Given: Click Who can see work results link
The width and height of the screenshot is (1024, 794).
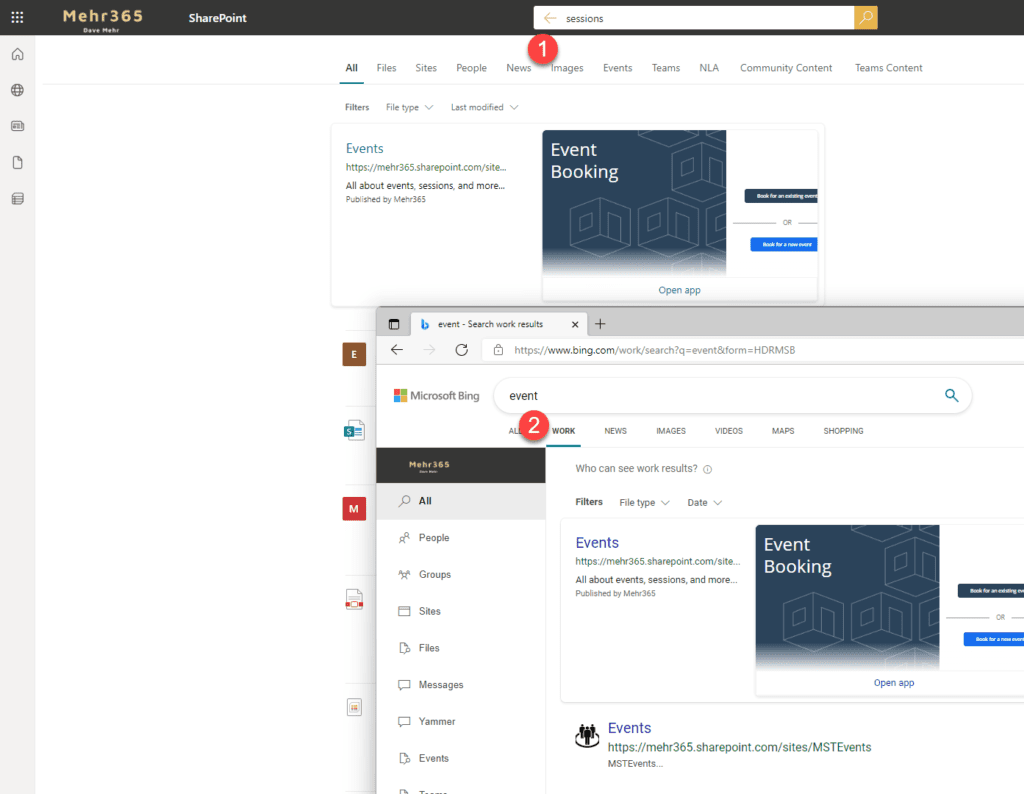Looking at the screenshot, I should 636,468.
